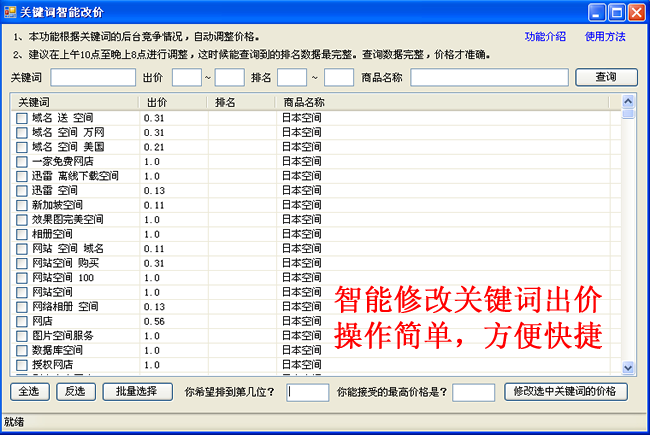Open the 使用方法 link
Viewport: 650px width, 435px height.
[605, 37]
